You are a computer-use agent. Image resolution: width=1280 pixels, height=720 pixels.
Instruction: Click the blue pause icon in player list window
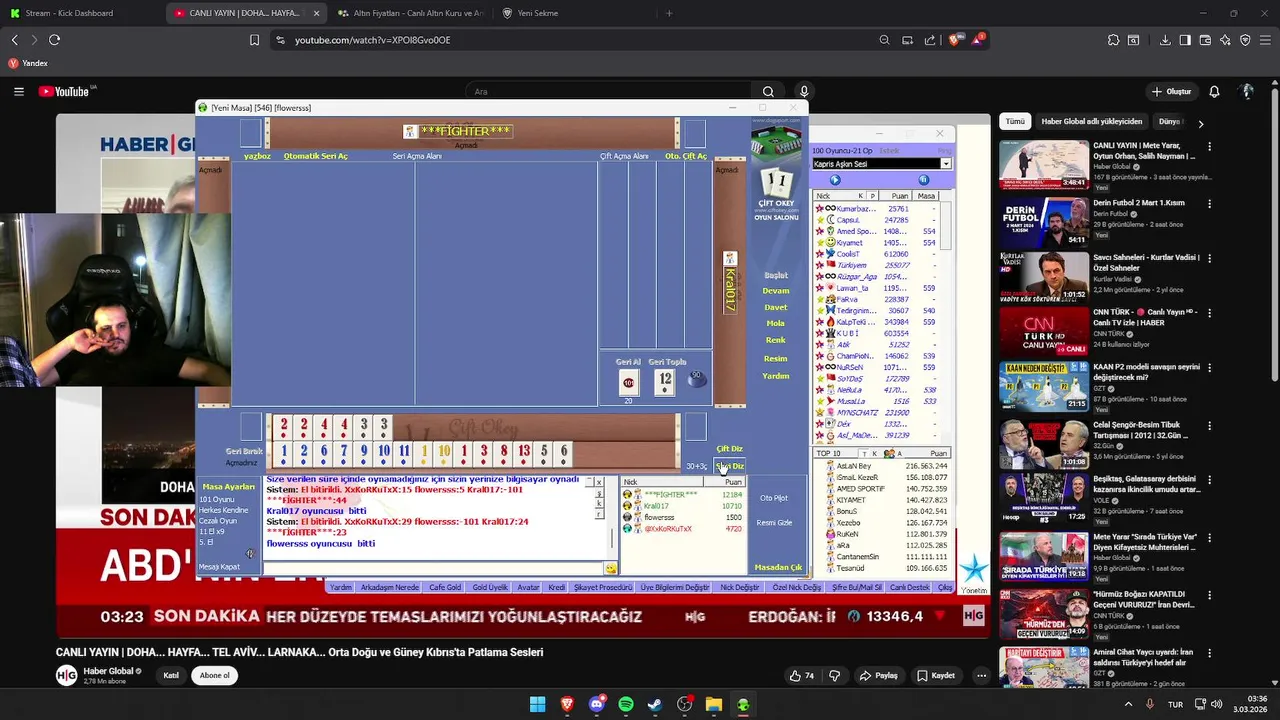923,180
